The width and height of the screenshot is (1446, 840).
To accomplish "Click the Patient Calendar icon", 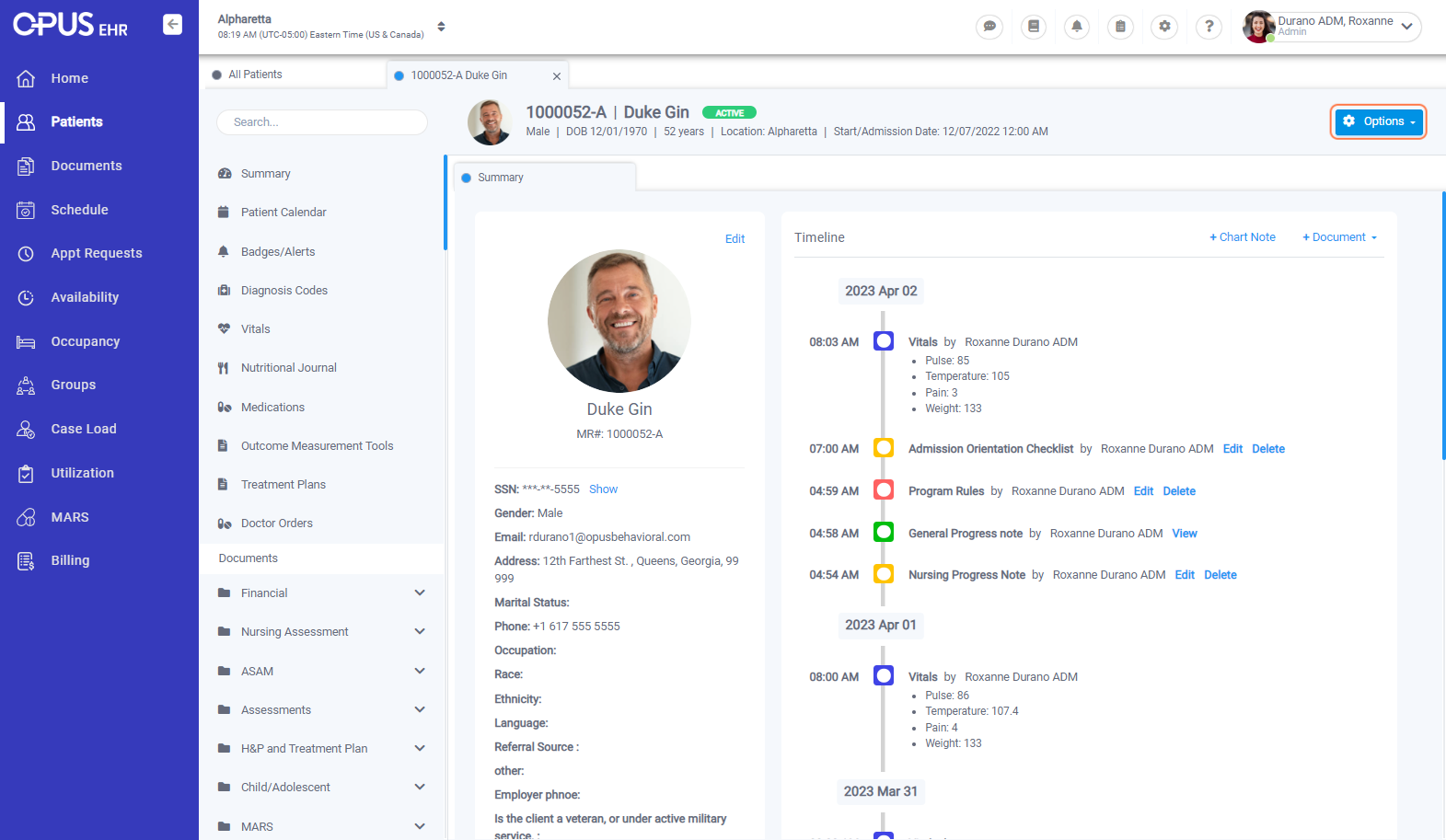I will (224, 212).
